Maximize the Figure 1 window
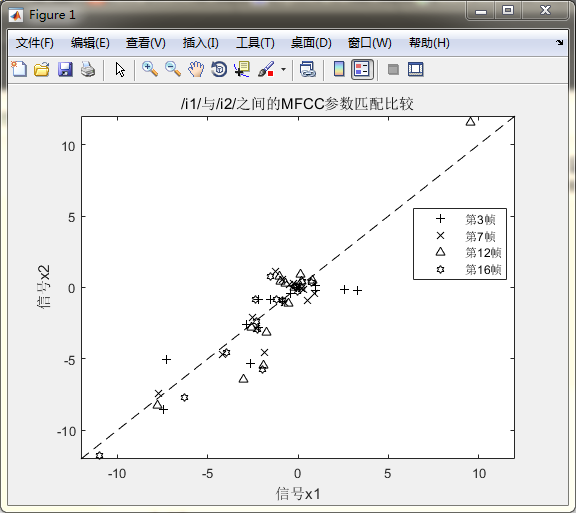Image resolution: width=576 pixels, height=513 pixels. pyautogui.click(x=508, y=10)
